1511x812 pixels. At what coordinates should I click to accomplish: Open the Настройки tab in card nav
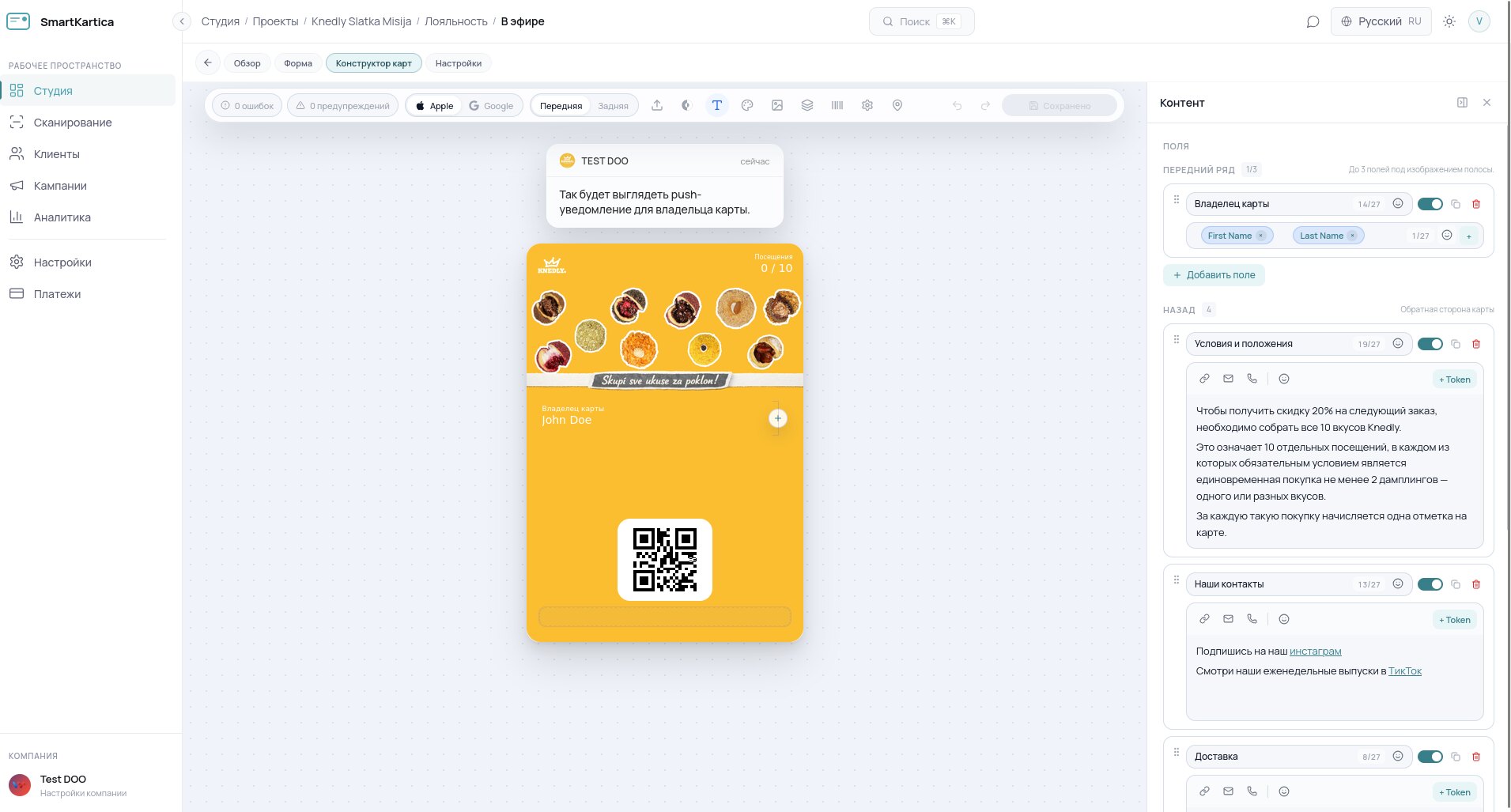click(x=459, y=63)
